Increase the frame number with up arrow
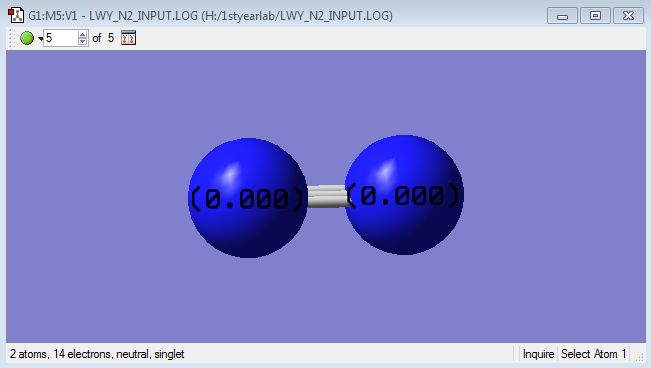This screenshot has width=651, height=368. [x=82, y=34]
